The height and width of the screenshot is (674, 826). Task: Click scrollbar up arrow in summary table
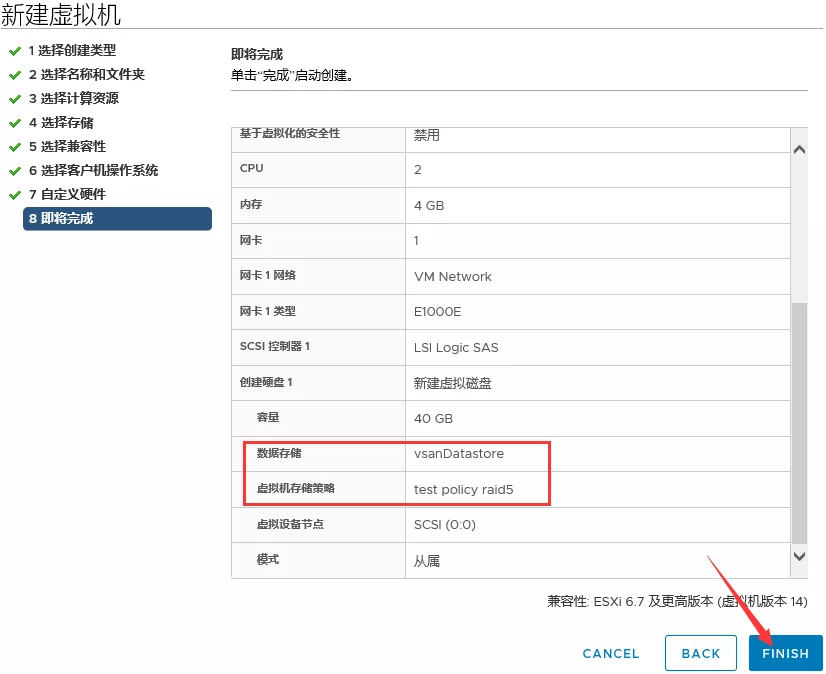[x=798, y=150]
